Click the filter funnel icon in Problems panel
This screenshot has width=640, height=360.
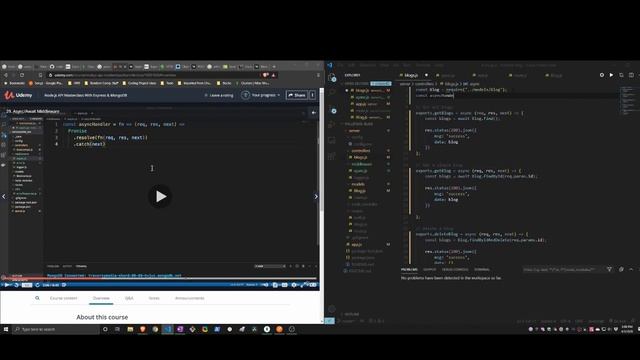[x=609, y=269]
